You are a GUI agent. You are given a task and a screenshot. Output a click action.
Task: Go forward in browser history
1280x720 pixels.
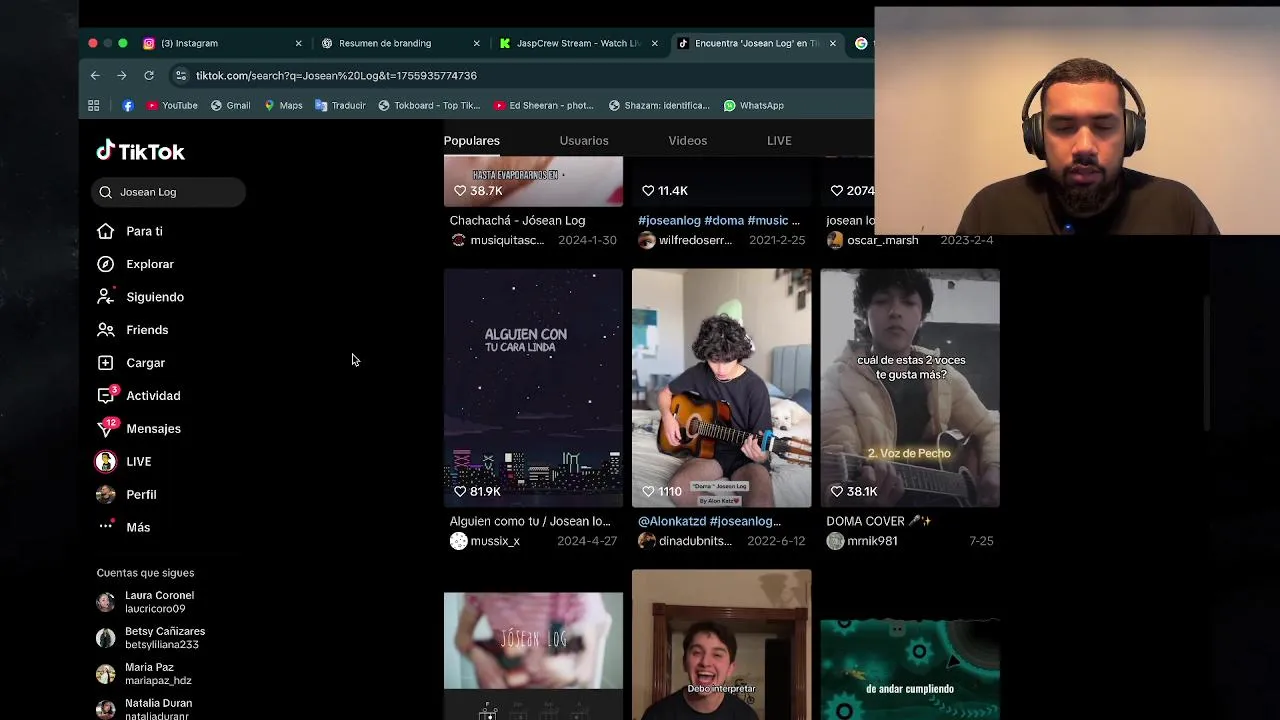(x=122, y=75)
